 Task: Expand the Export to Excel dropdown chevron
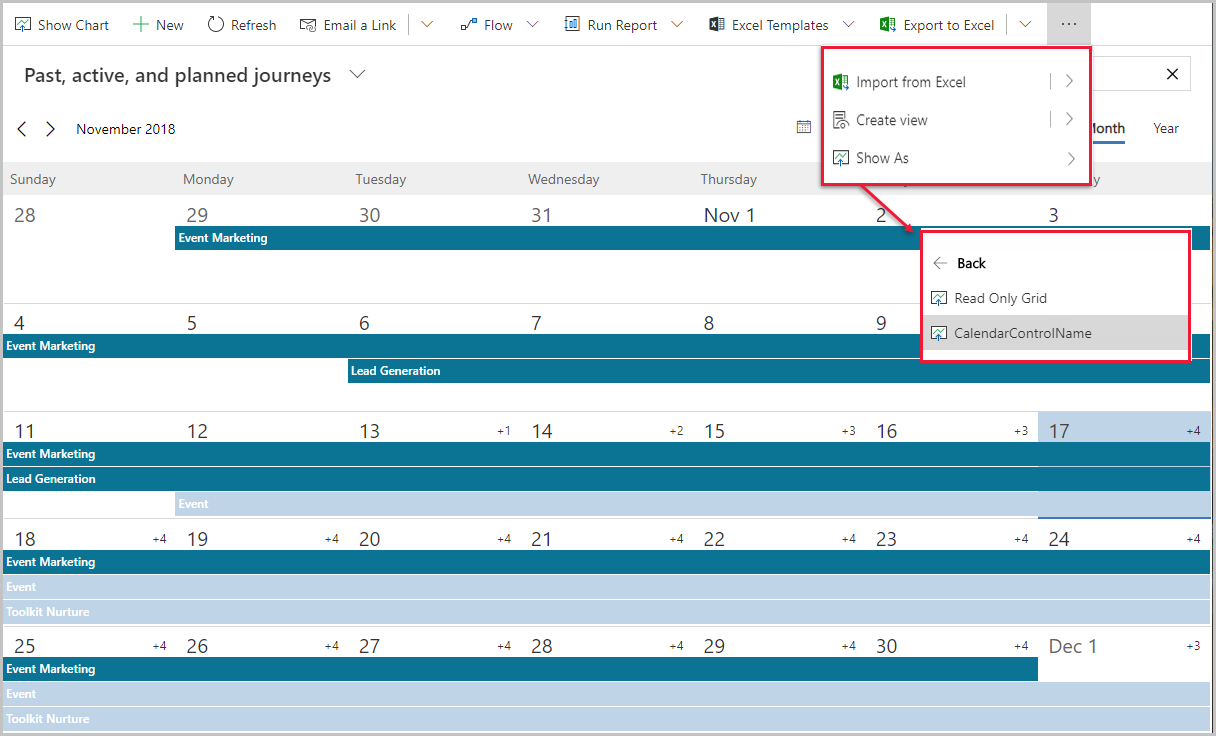point(1025,25)
